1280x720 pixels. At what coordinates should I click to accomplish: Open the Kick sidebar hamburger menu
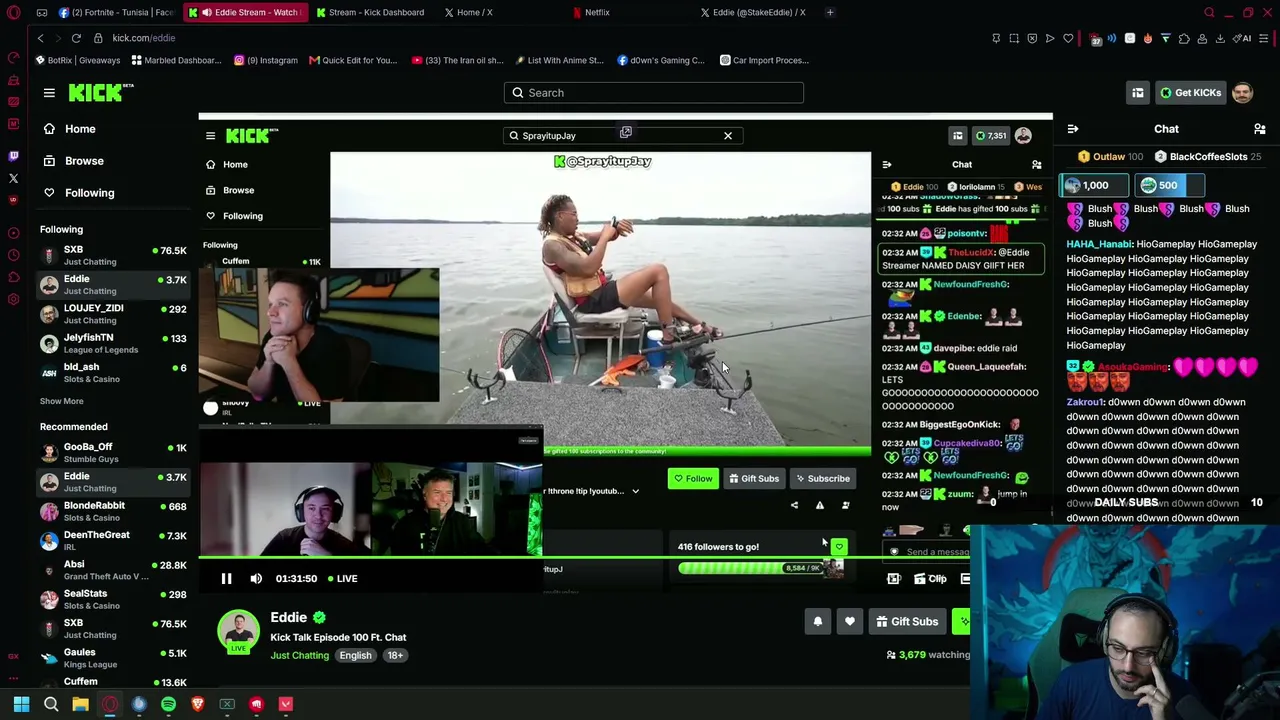[x=49, y=93]
